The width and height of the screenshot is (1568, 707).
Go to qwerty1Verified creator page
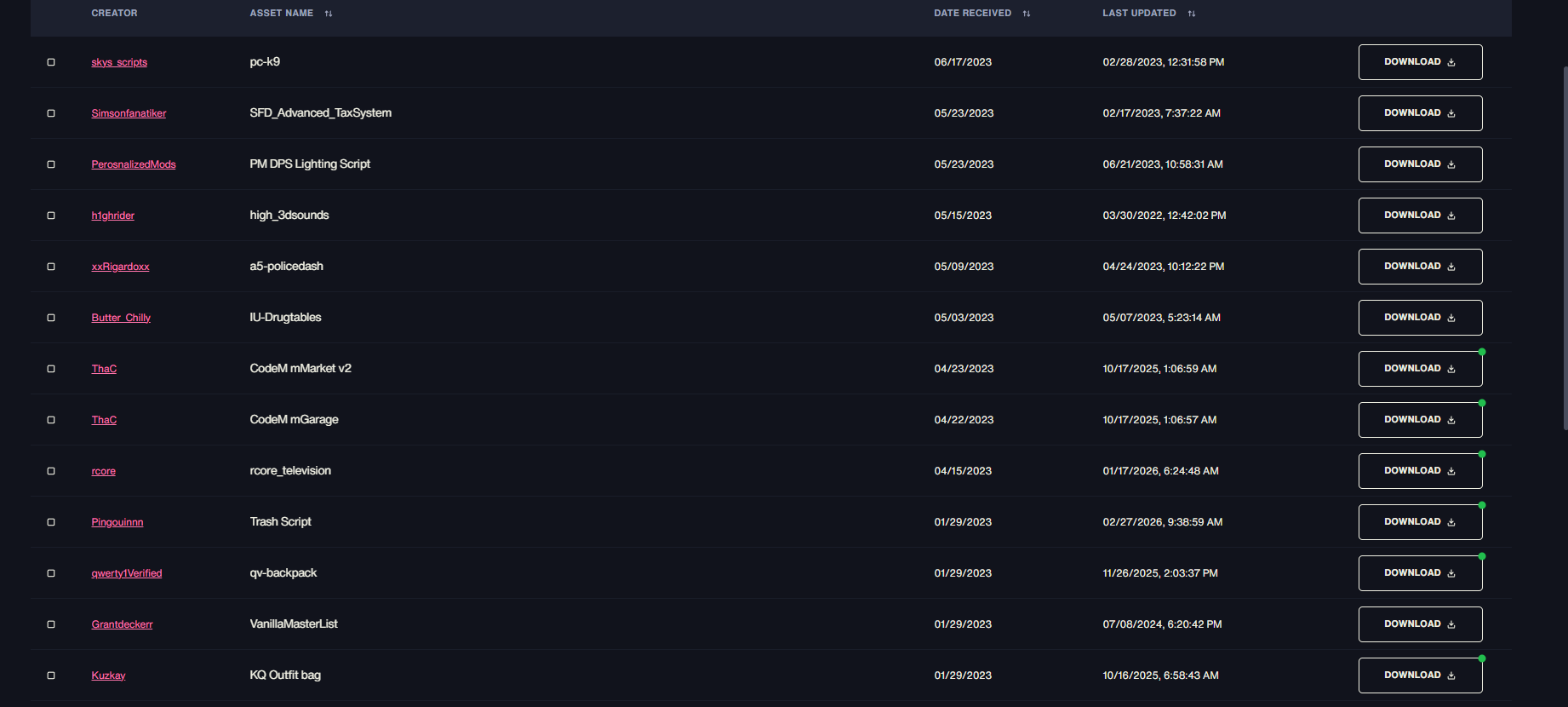[x=127, y=573]
